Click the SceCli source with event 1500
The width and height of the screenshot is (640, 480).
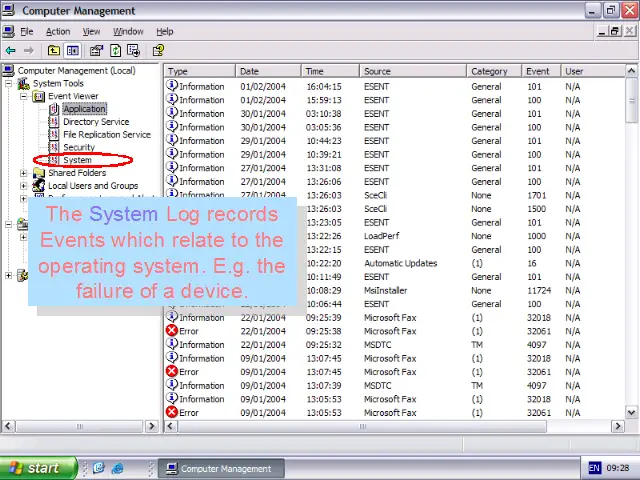(375, 209)
